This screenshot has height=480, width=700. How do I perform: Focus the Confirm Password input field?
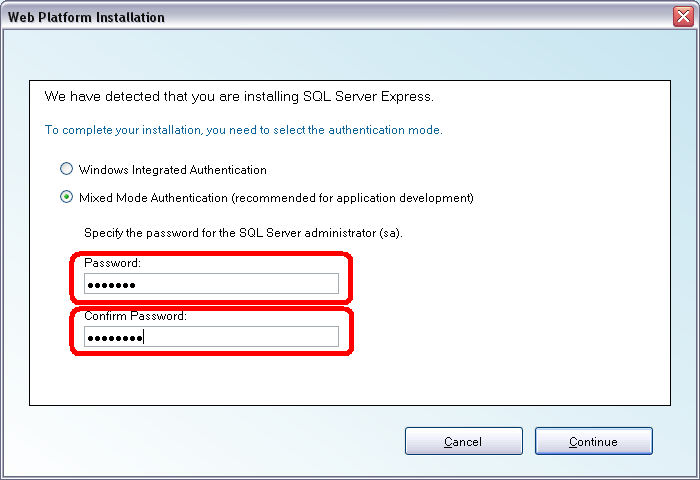click(x=211, y=337)
